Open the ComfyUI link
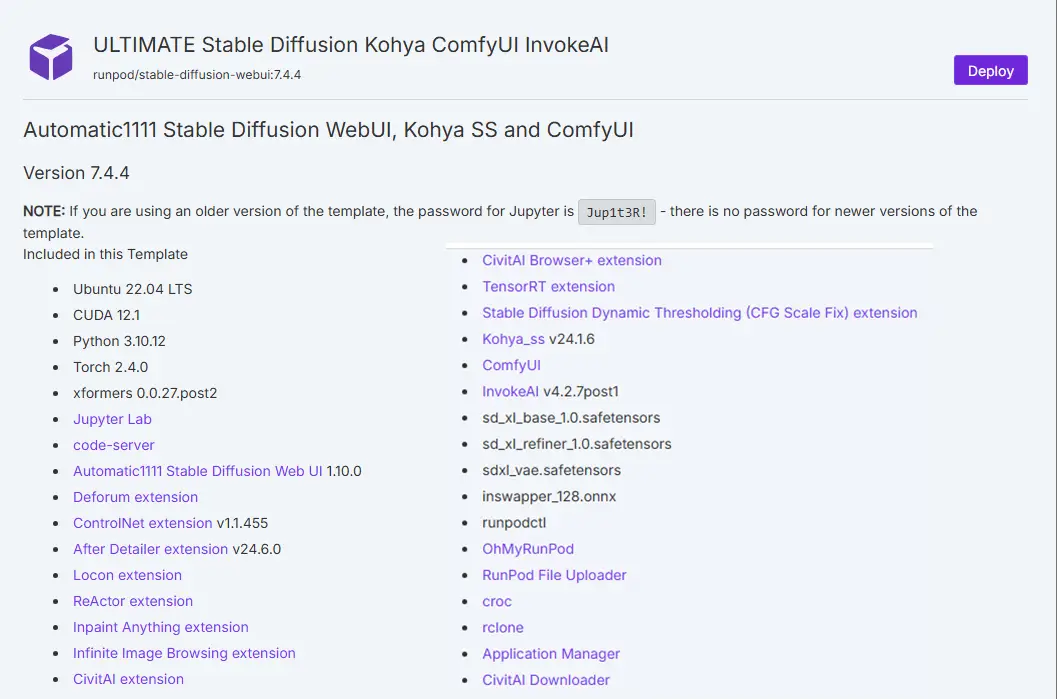Screen dimensions: 1057x699 click(x=511, y=365)
